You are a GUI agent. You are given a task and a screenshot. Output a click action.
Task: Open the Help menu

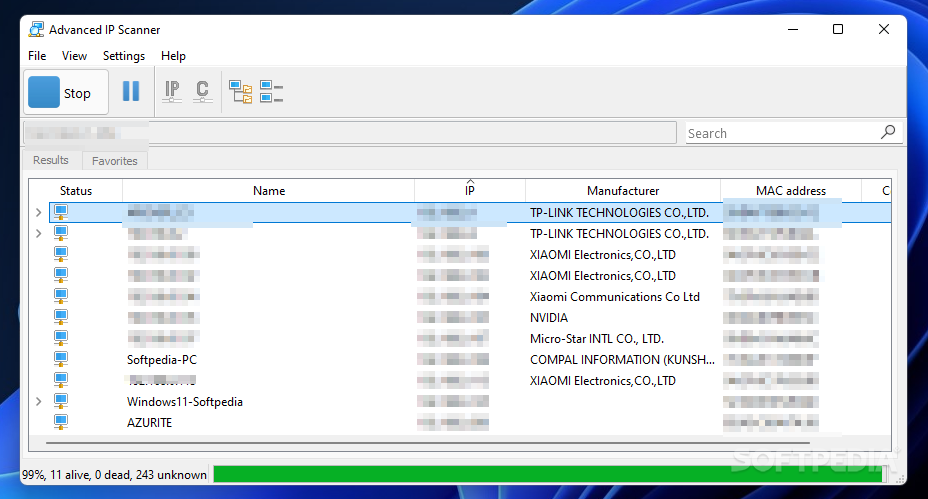pyautogui.click(x=173, y=56)
